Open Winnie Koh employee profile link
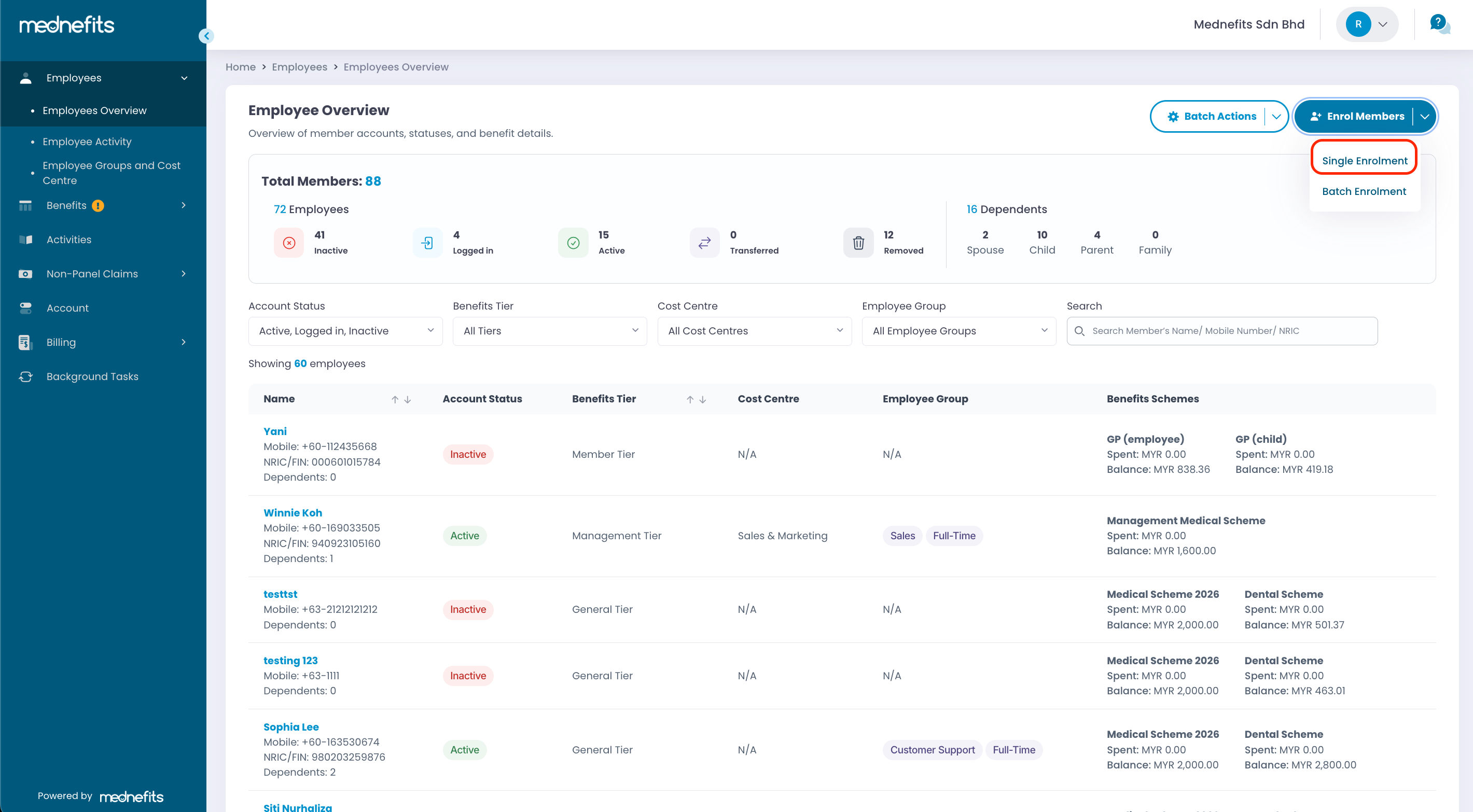Viewport: 1473px width, 812px height. click(x=292, y=513)
